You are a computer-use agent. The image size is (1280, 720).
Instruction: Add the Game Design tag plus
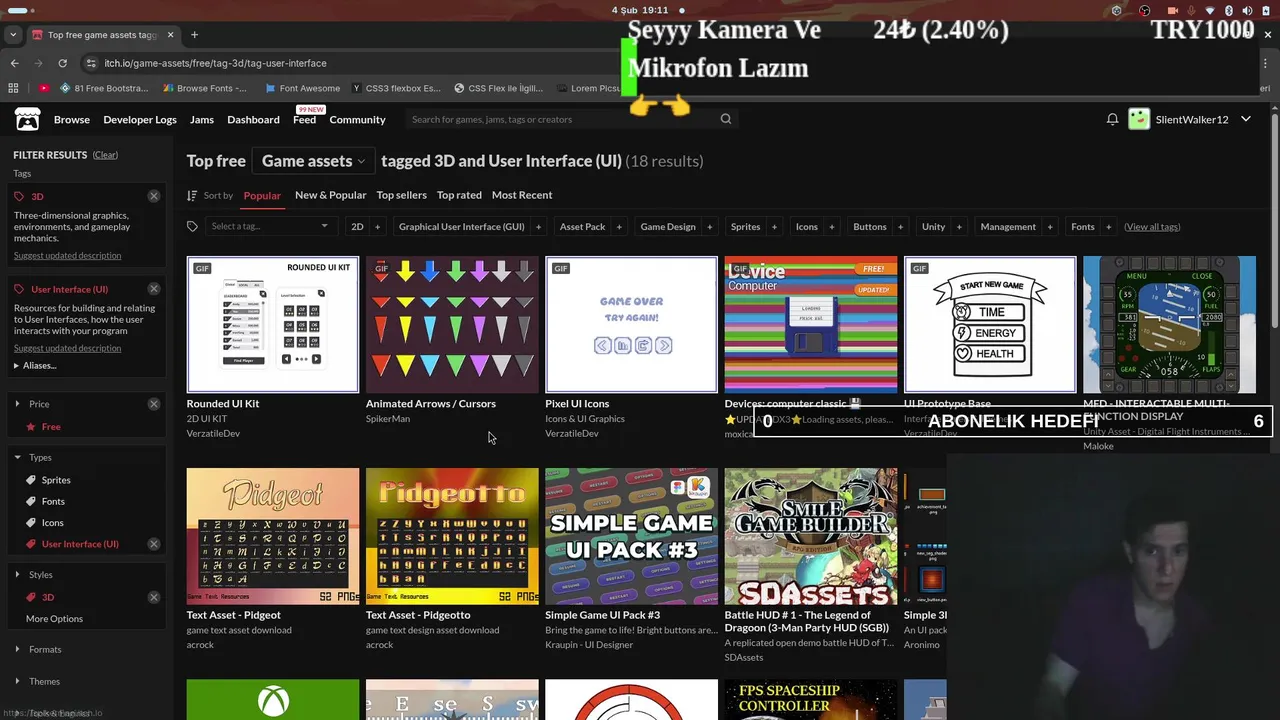tap(710, 227)
